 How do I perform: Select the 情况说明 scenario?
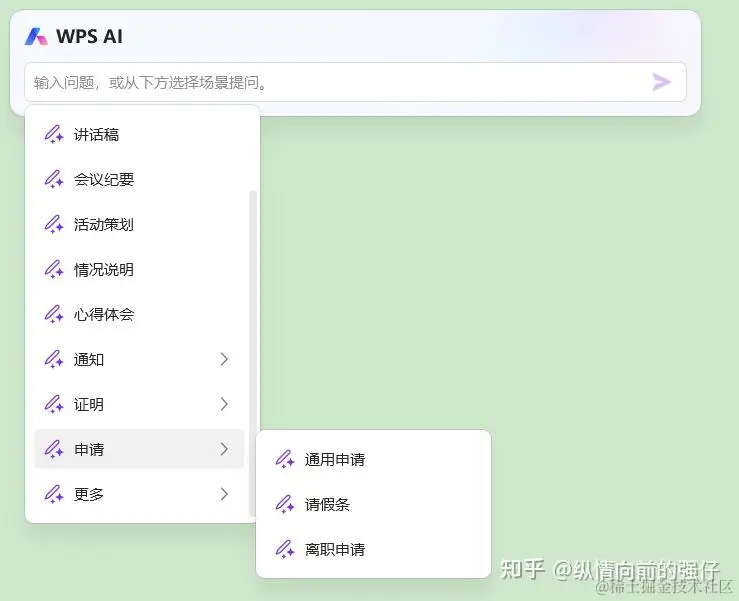pos(139,270)
